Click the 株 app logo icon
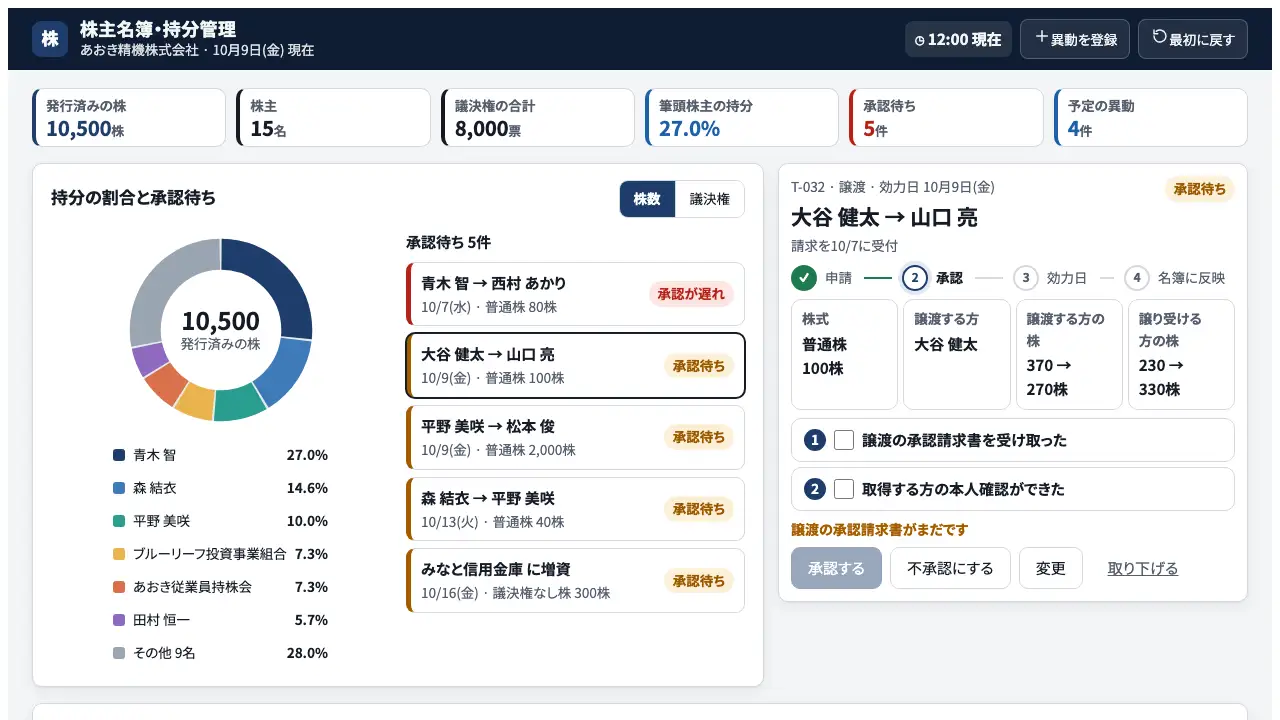This screenshot has width=1280, height=720. click(50, 39)
